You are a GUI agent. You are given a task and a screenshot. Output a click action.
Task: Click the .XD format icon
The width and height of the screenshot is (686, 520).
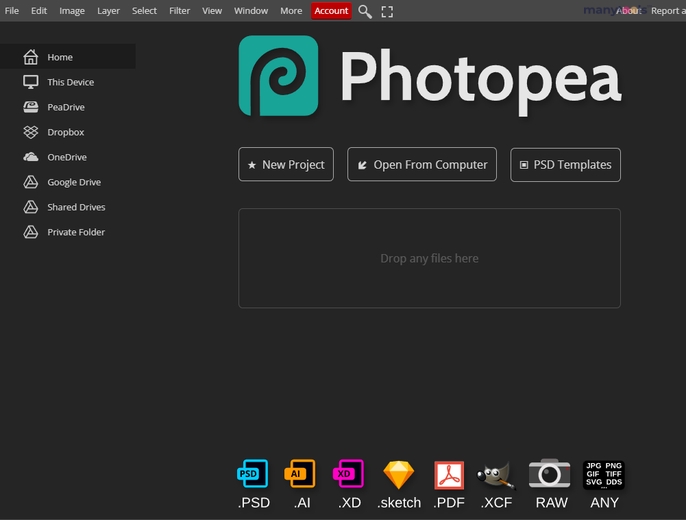349,474
